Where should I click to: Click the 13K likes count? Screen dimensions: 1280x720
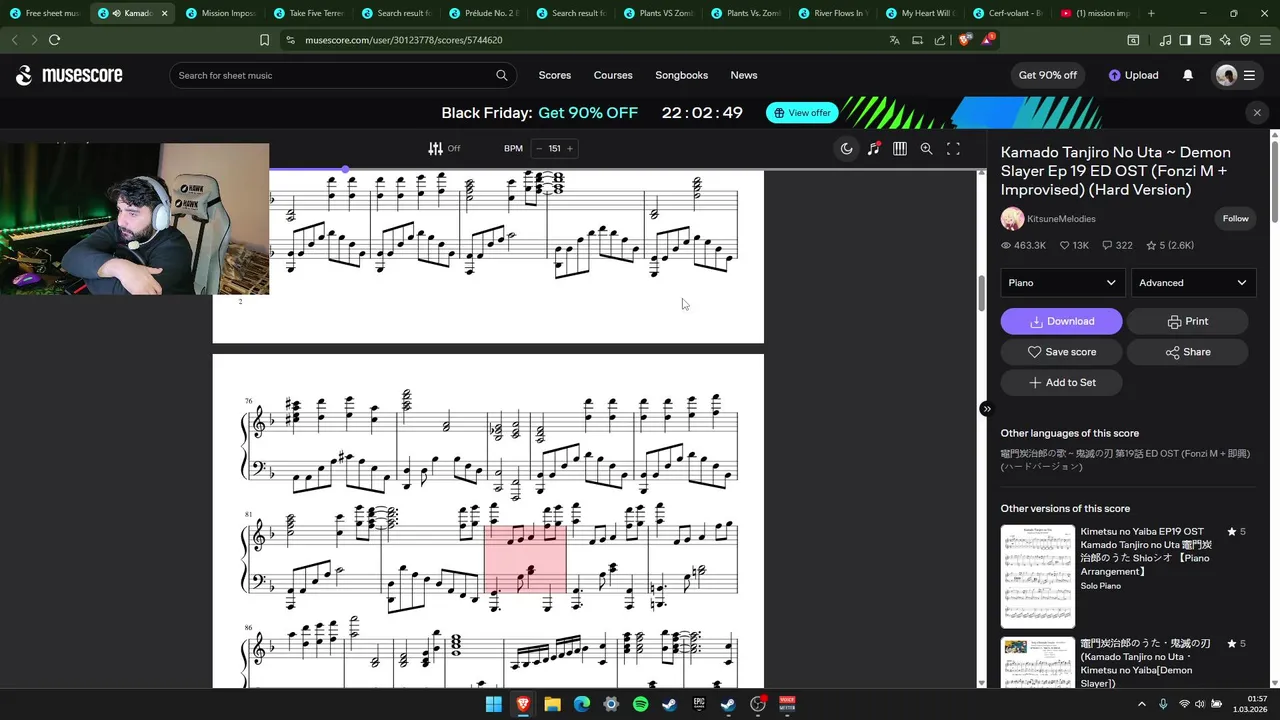click(x=1074, y=245)
